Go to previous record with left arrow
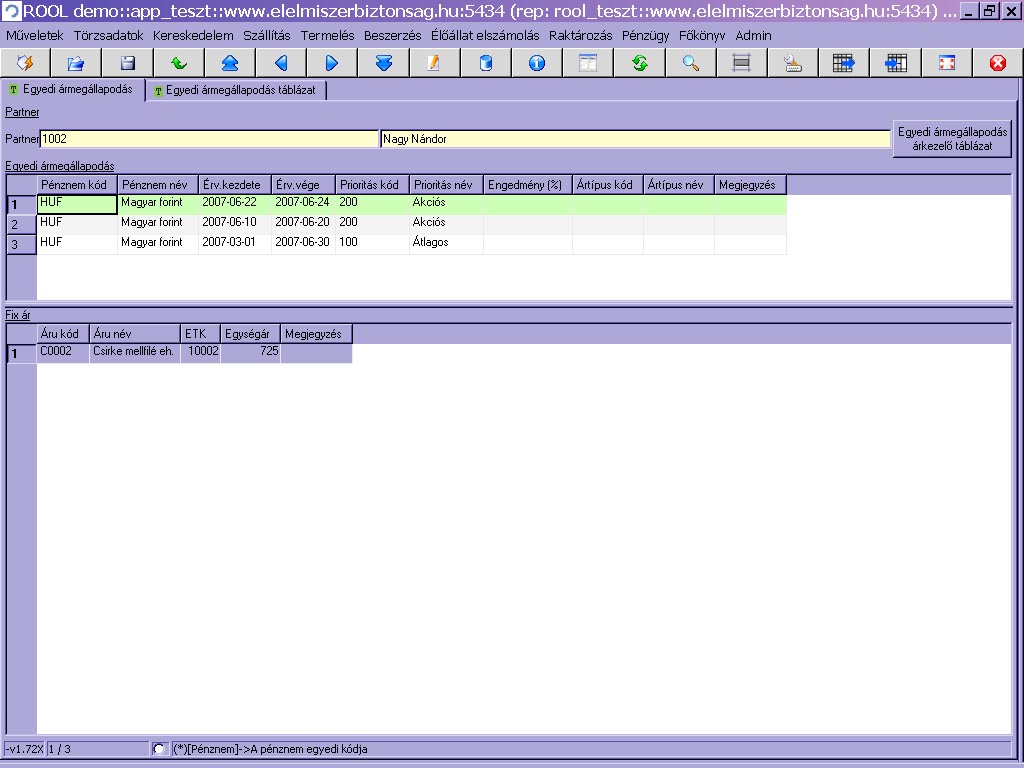 click(281, 63)
